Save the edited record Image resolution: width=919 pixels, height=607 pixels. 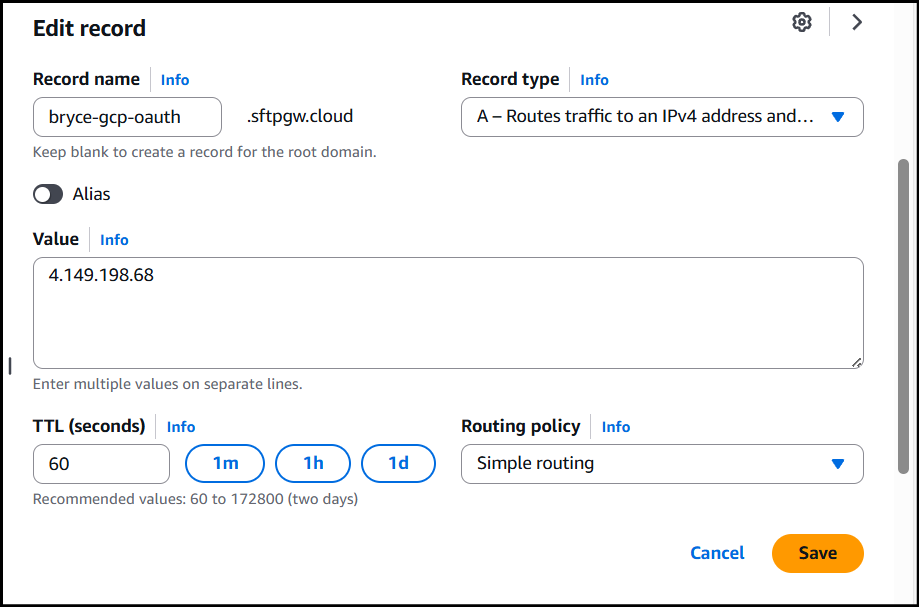click(818, 553)
